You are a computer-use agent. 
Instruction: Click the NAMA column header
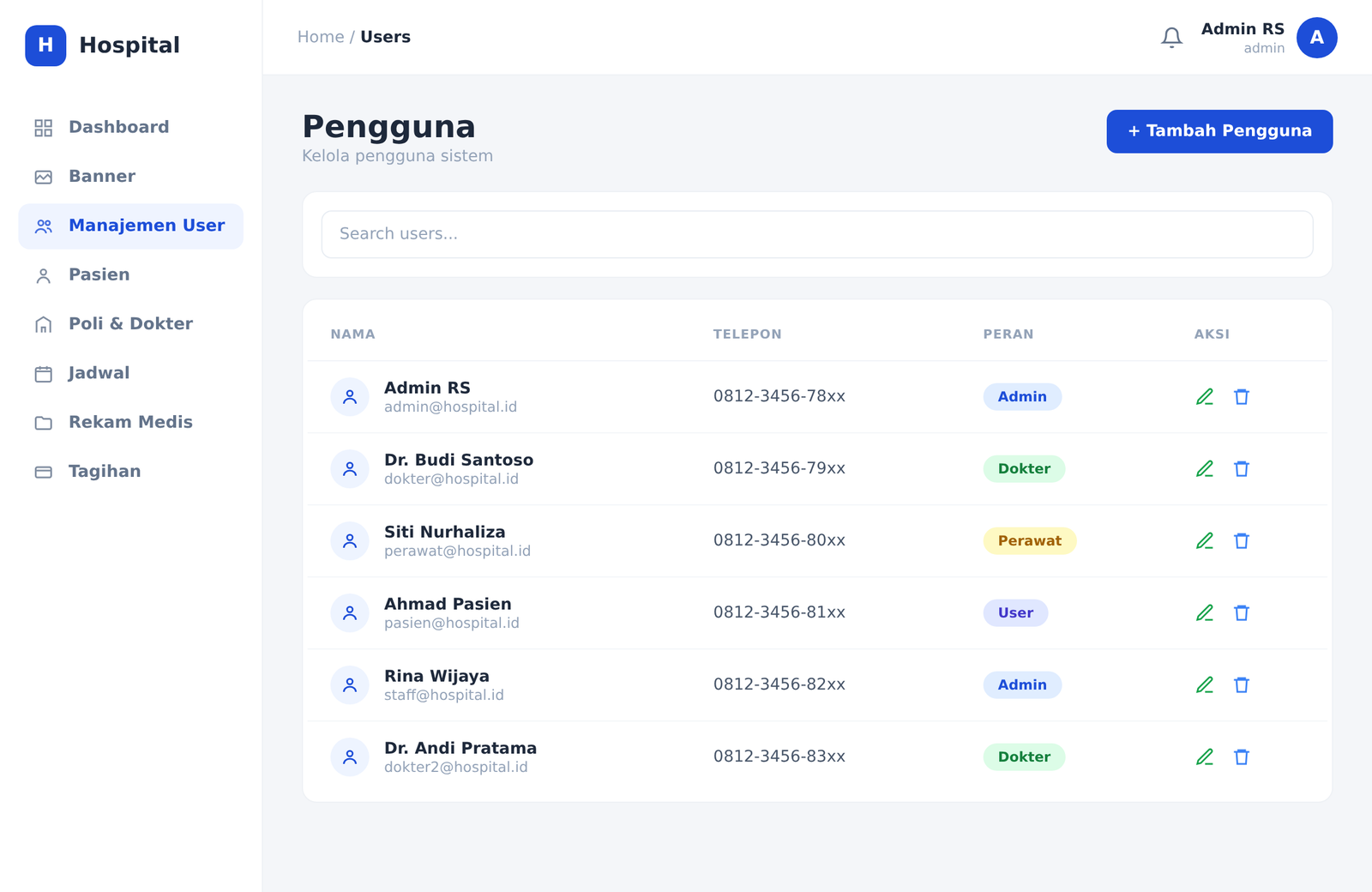tap(352, 334)
